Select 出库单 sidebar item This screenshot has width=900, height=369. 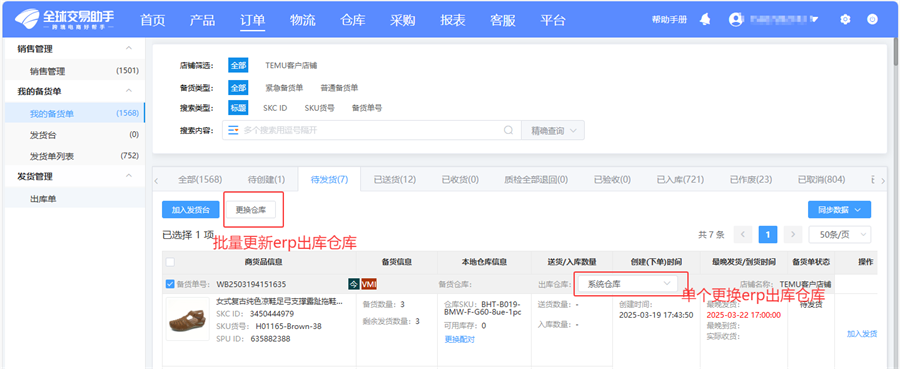point(75,199)
